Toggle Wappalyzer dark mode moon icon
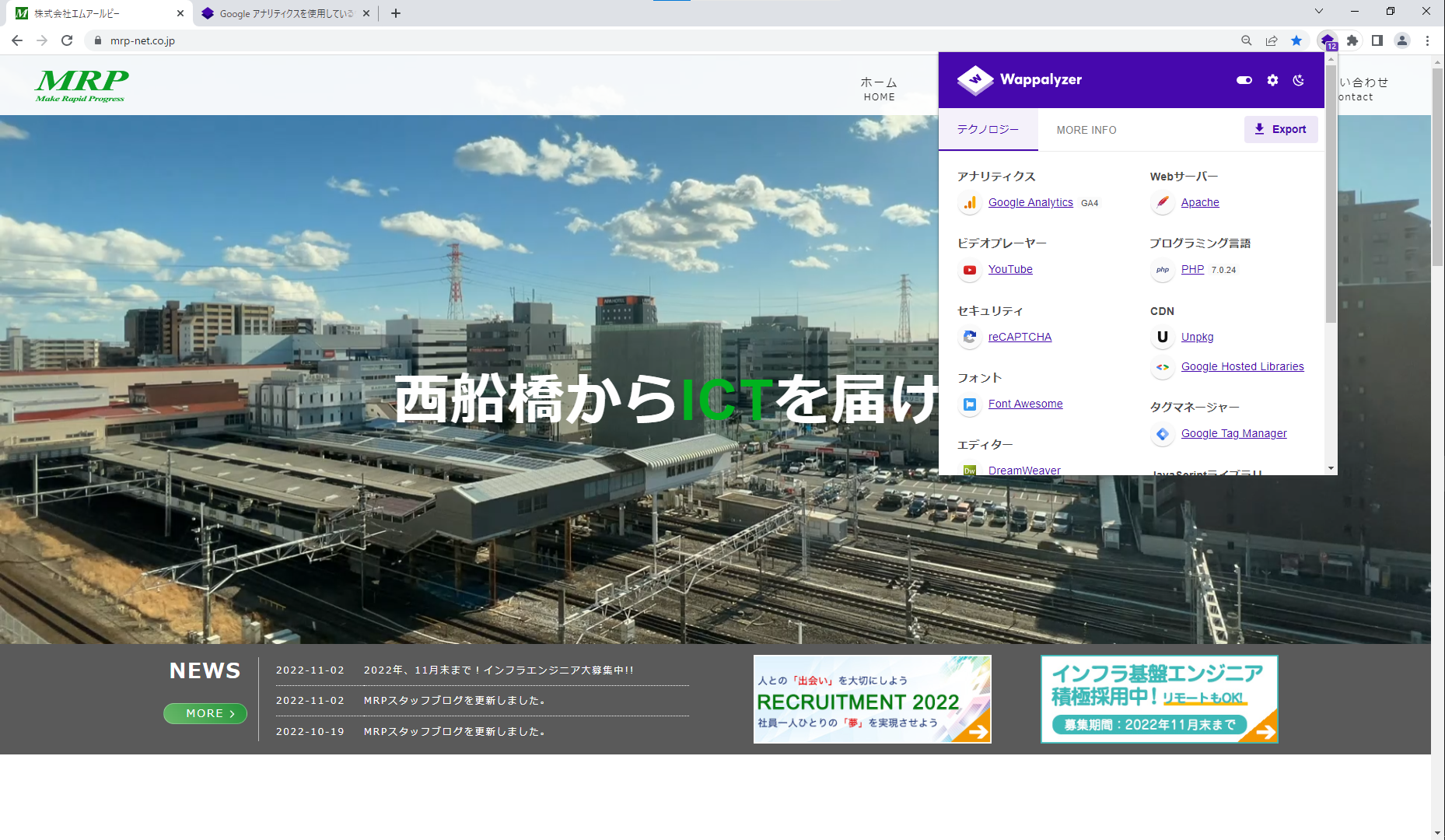 tap(1298, 80)
